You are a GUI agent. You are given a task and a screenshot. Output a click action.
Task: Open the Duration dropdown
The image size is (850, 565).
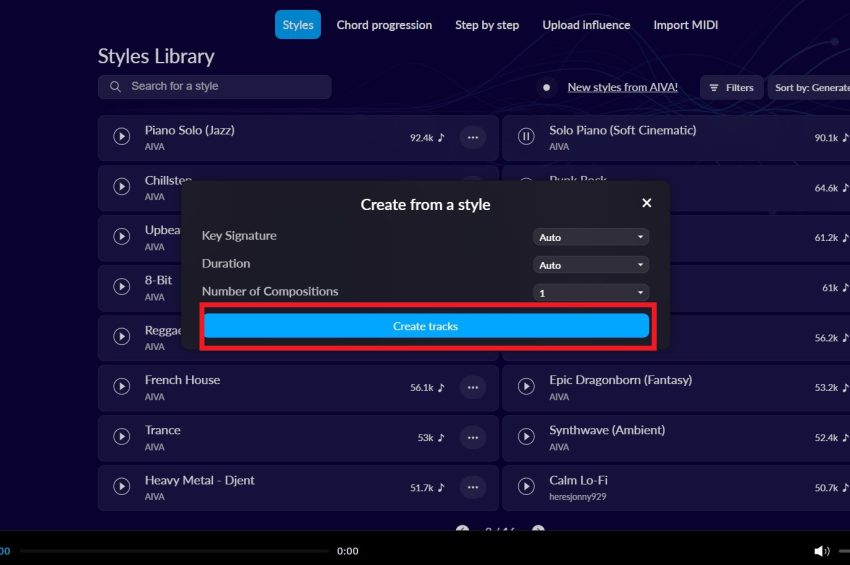591,265
